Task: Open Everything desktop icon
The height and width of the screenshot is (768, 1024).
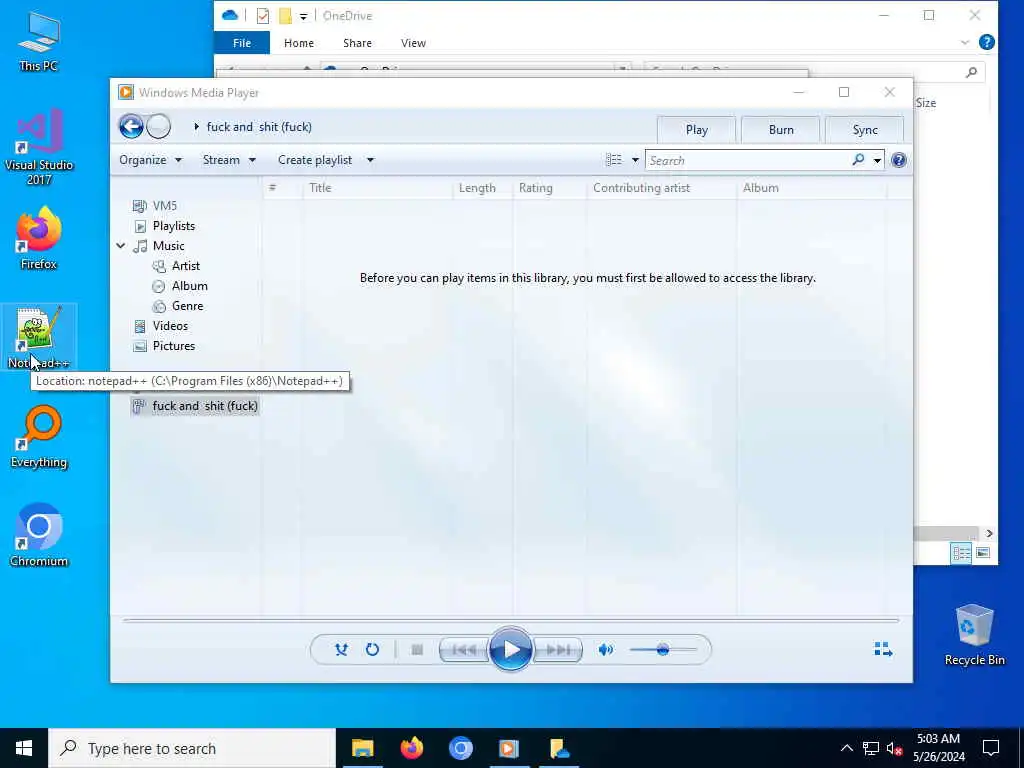Action: pos(39,437)
